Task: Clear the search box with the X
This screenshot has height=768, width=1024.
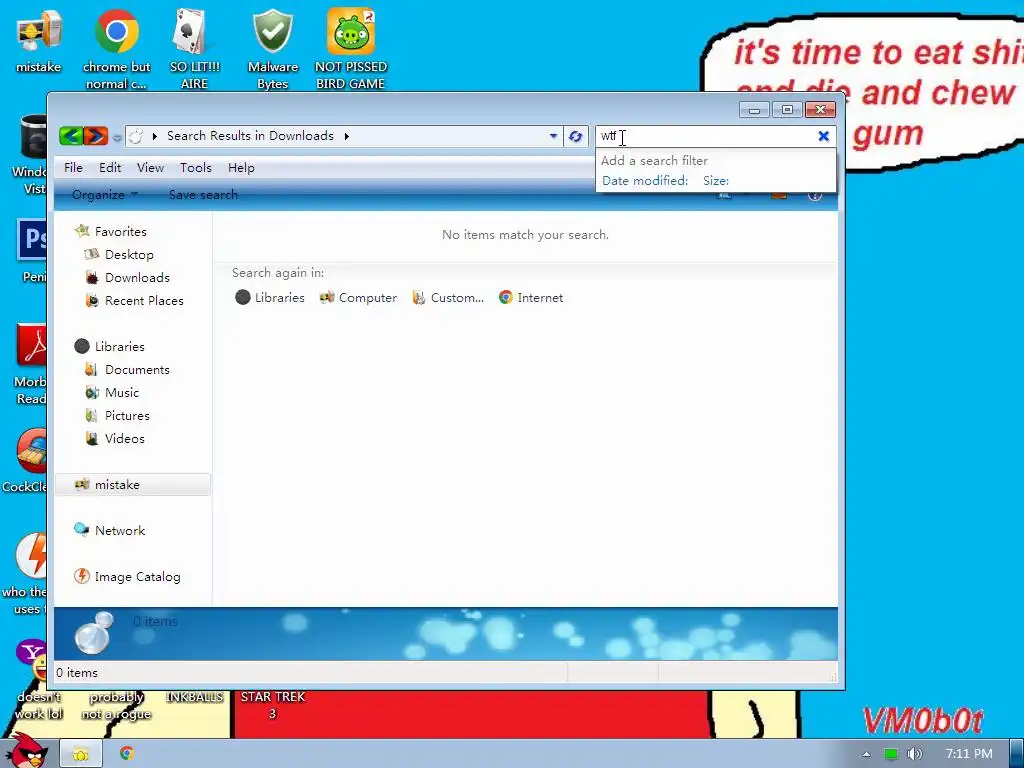Action: (824, 136)
